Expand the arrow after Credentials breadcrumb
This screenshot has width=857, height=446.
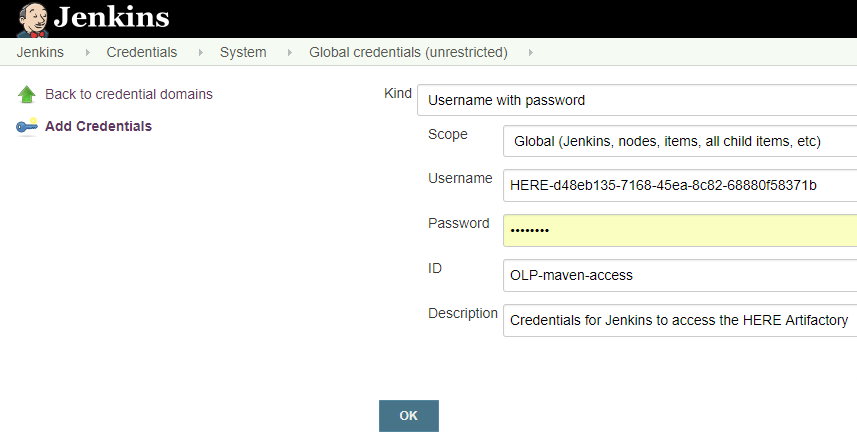tap(199, 52)
